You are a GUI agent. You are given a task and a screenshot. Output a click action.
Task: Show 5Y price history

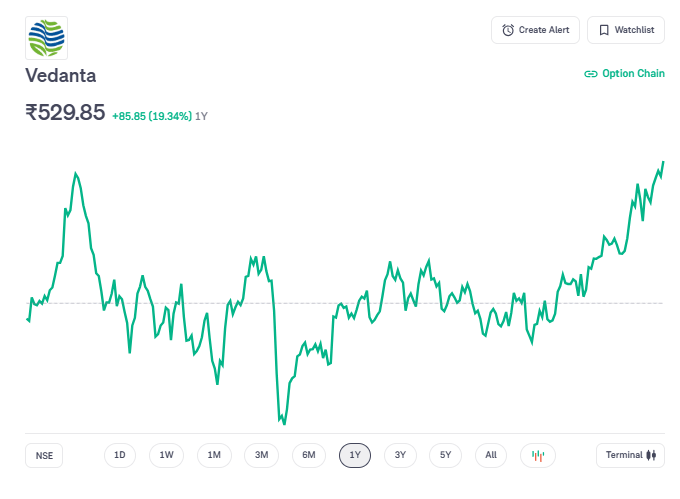click(x=446, y=455)
